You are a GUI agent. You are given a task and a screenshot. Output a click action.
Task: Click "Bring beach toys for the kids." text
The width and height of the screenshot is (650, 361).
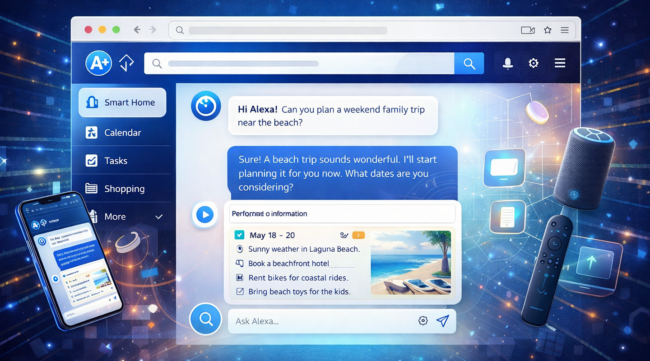click(299, 292)
